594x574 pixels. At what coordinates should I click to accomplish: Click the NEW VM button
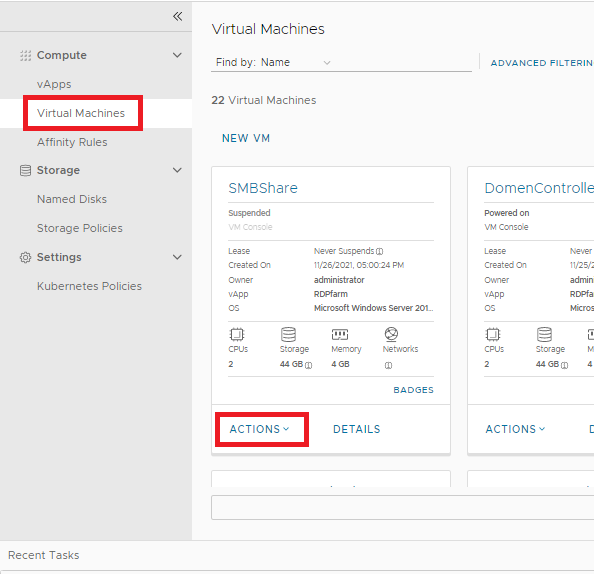(x=246, y=138)
